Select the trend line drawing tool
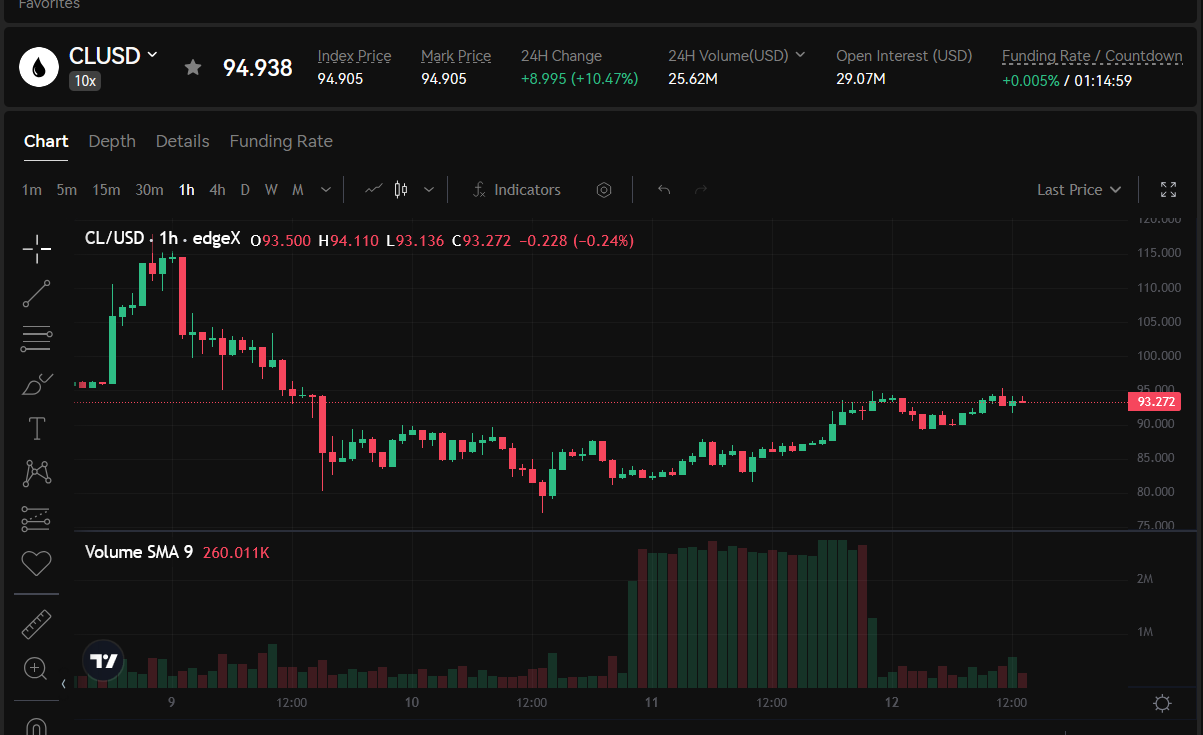The width and height of the screenshot is (1203, 735). [37, 293]
